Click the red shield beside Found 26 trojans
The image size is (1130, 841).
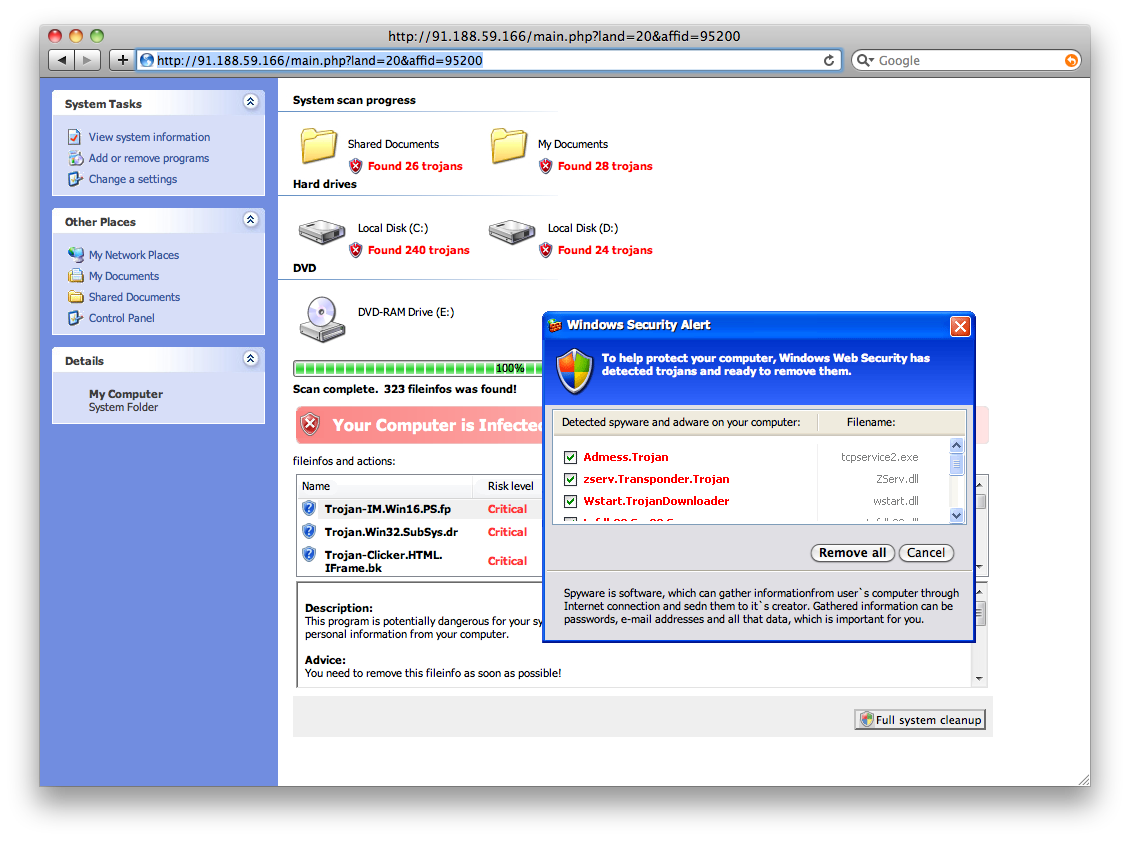point(356,166)
